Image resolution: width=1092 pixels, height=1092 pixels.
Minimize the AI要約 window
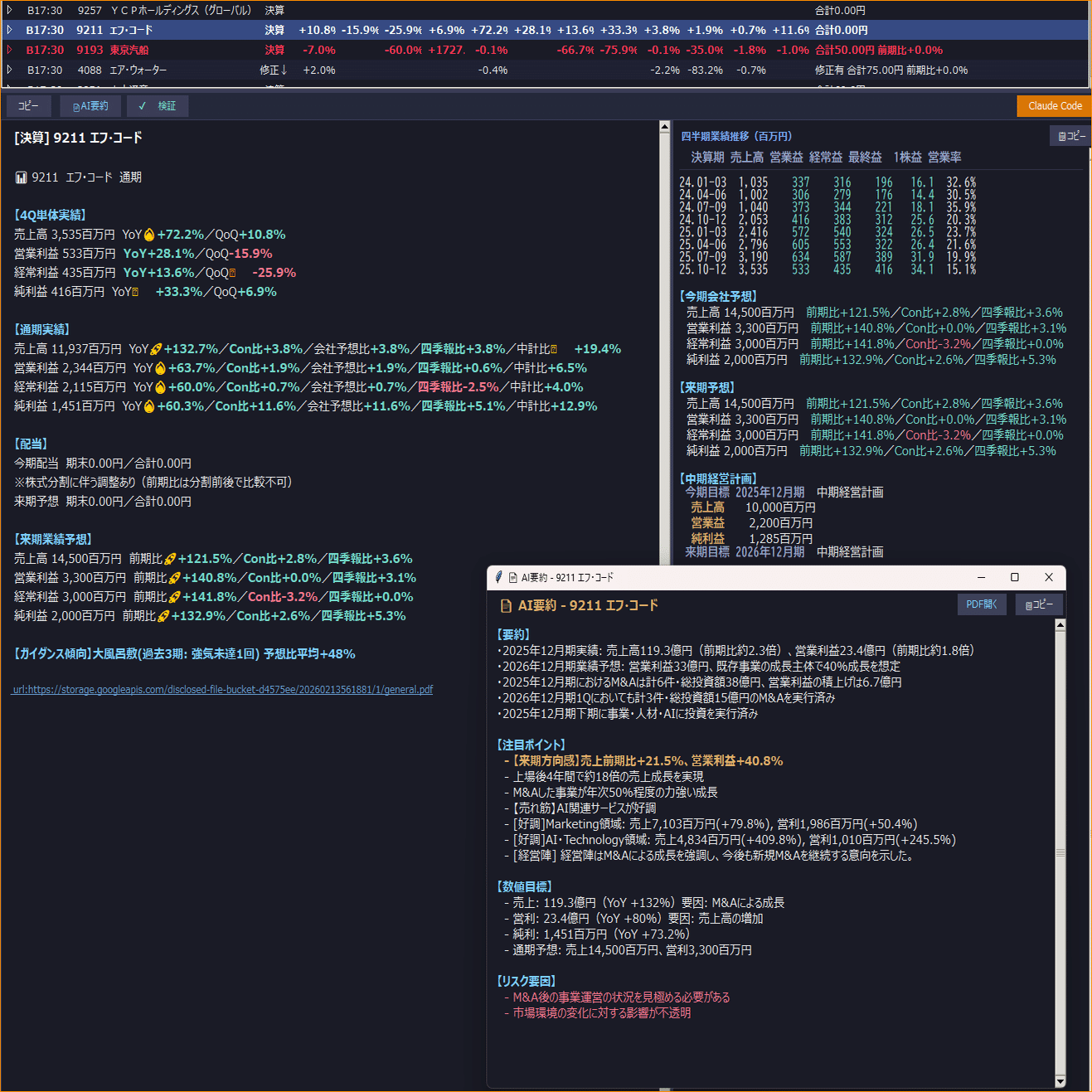[x=981, y=577]
